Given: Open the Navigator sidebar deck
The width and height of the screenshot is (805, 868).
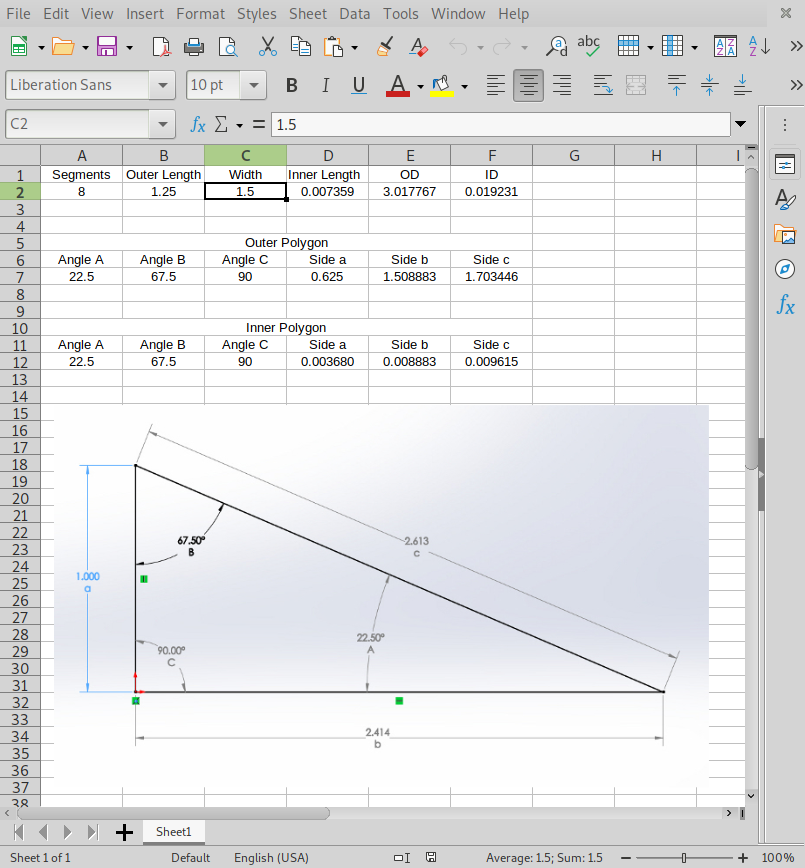Looking at the screenshot, I should click(x=786, y=270).
